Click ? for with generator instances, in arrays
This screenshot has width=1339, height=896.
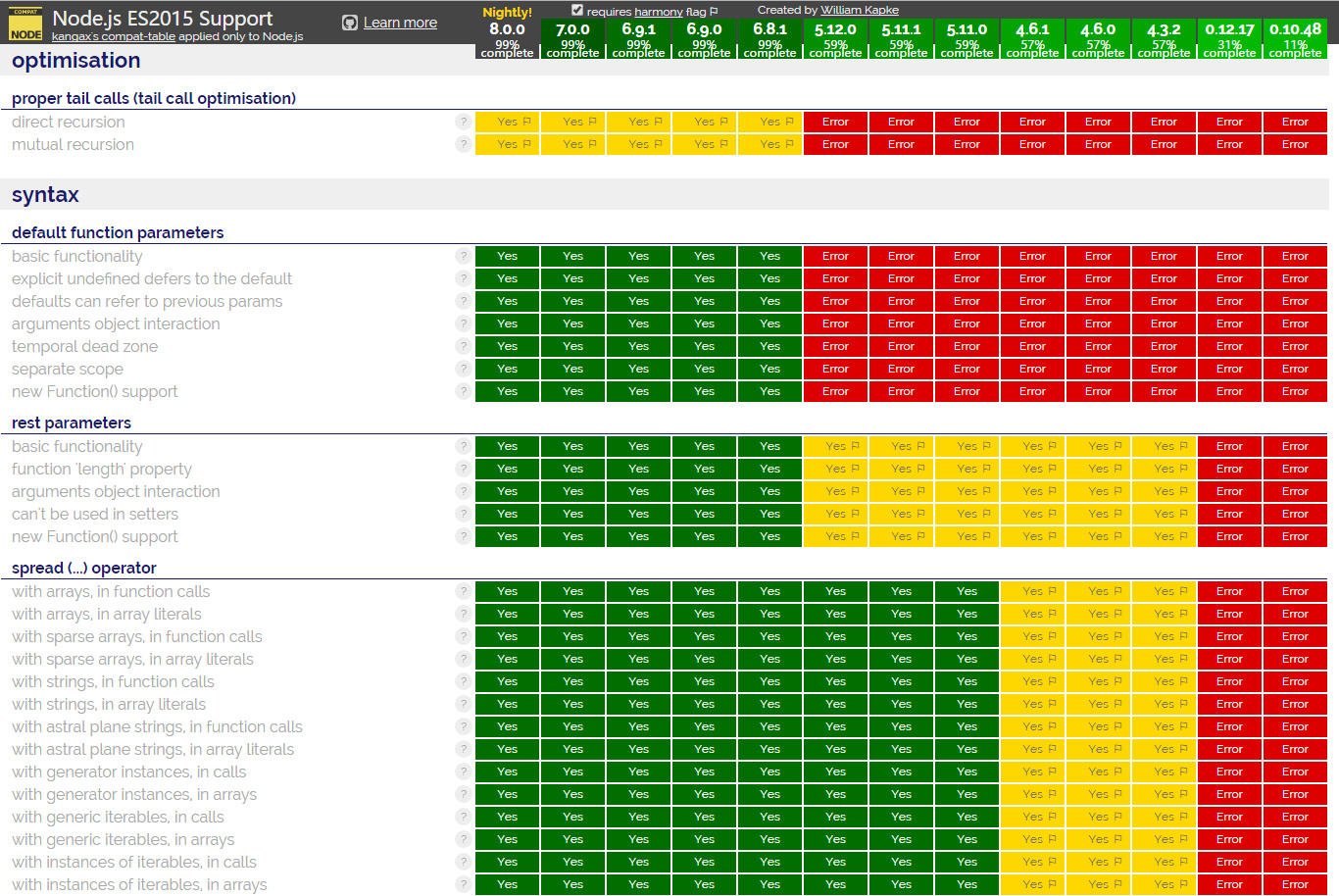pos(463,794)
